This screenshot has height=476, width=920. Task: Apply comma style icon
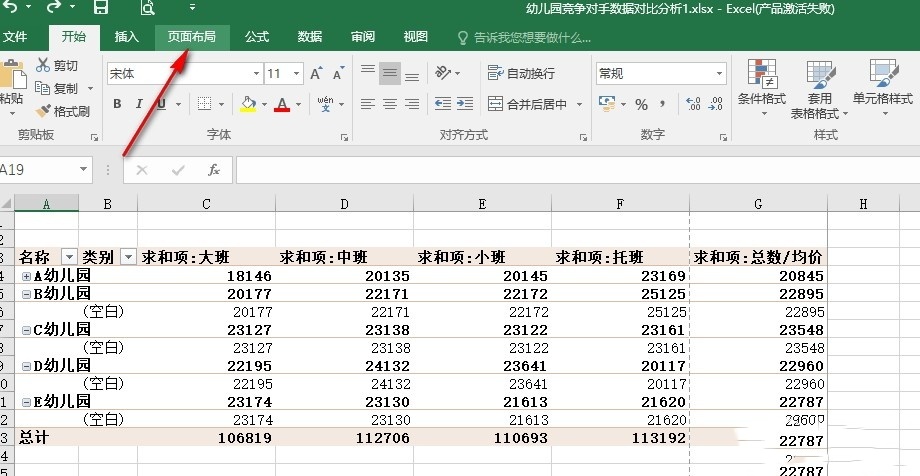pyautogui.click(x=662, y=104)
